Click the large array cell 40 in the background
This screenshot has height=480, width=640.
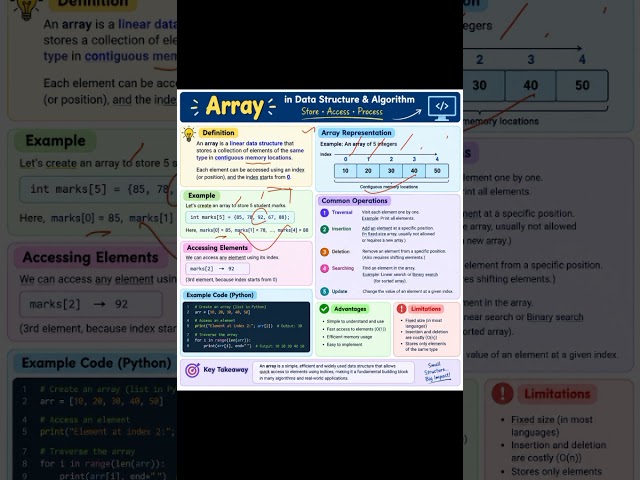point(531,85)
